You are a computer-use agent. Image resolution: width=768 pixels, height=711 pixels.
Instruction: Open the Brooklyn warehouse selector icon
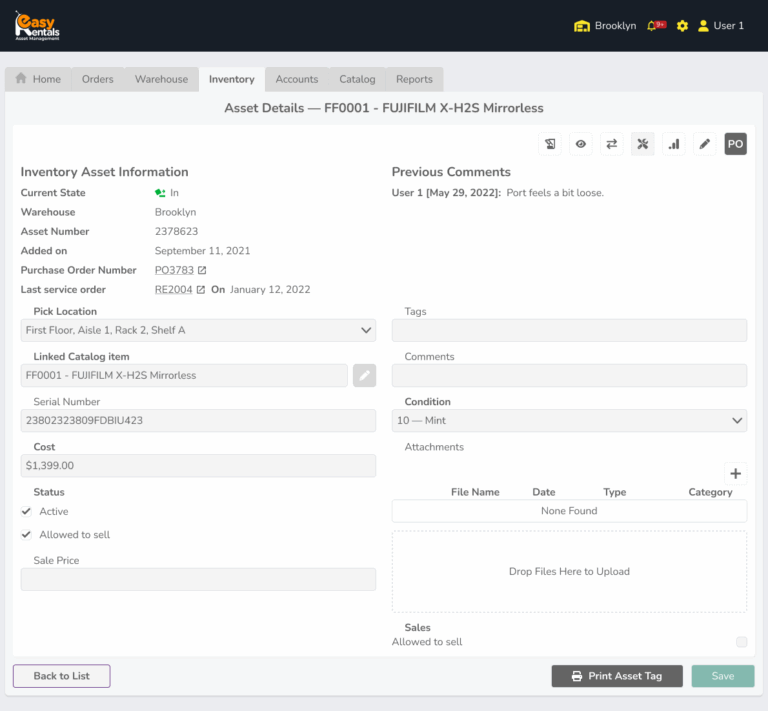pos(581,26)
